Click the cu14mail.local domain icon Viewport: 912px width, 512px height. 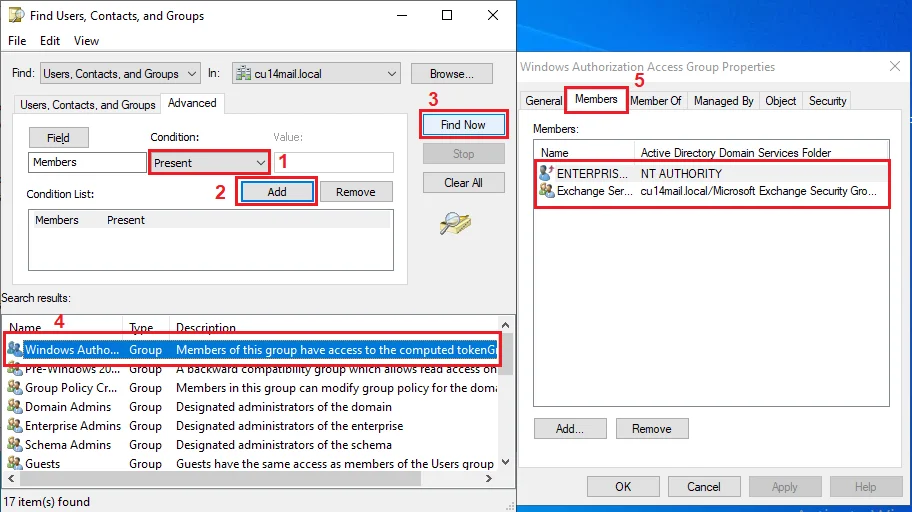pos(243,74)
